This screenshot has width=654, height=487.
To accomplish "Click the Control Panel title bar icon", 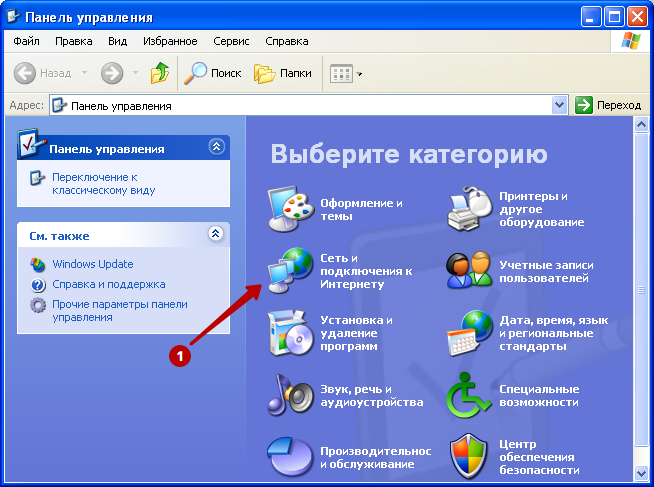I will tap(14, 17).
